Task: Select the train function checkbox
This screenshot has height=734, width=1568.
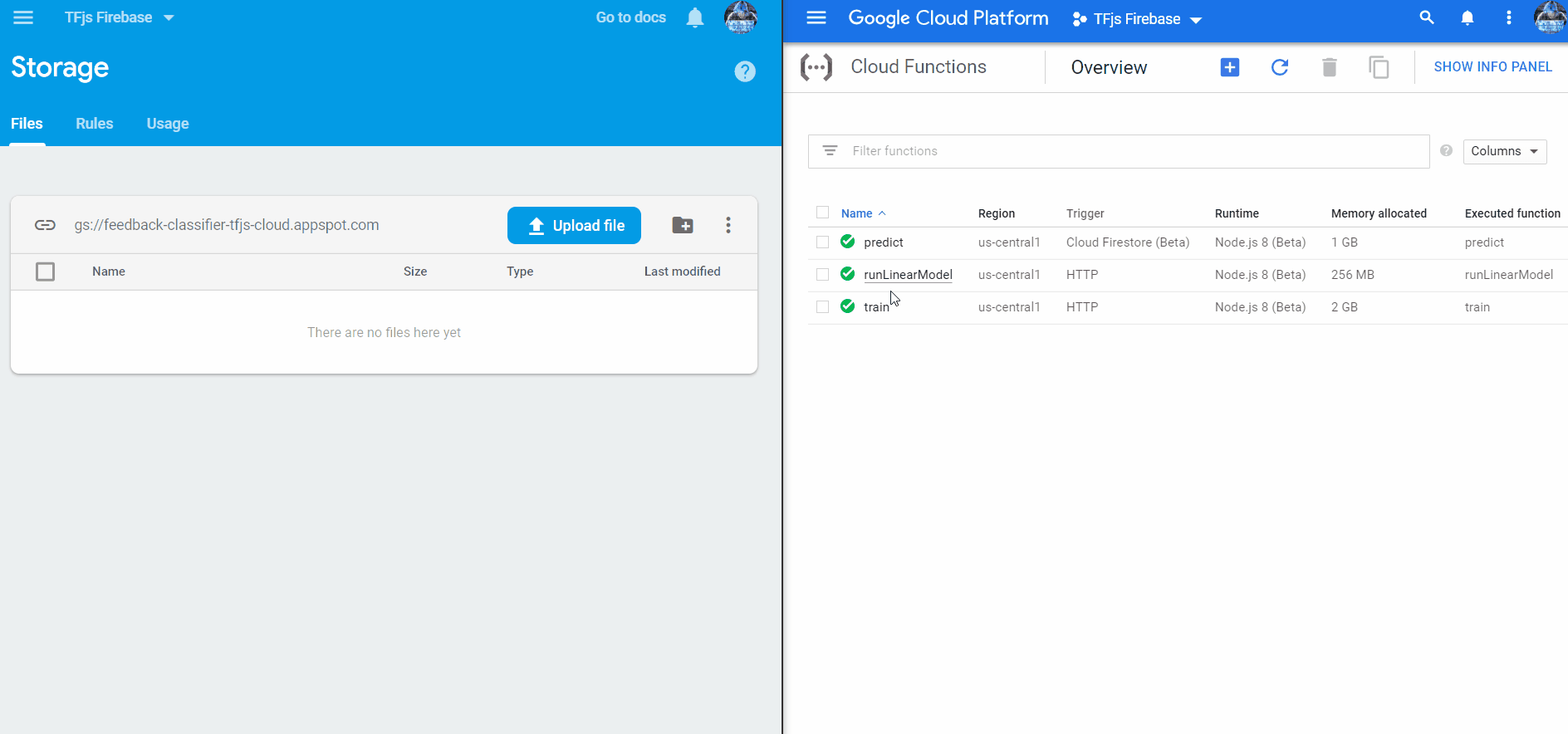Action: [823, 306]
